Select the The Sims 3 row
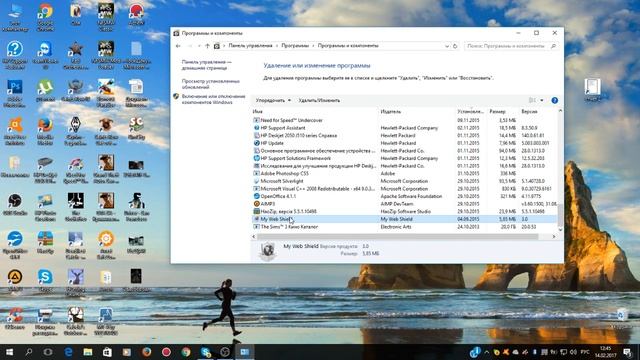The image size is (640, 360). pyautogui.click(x=404, y=227)
